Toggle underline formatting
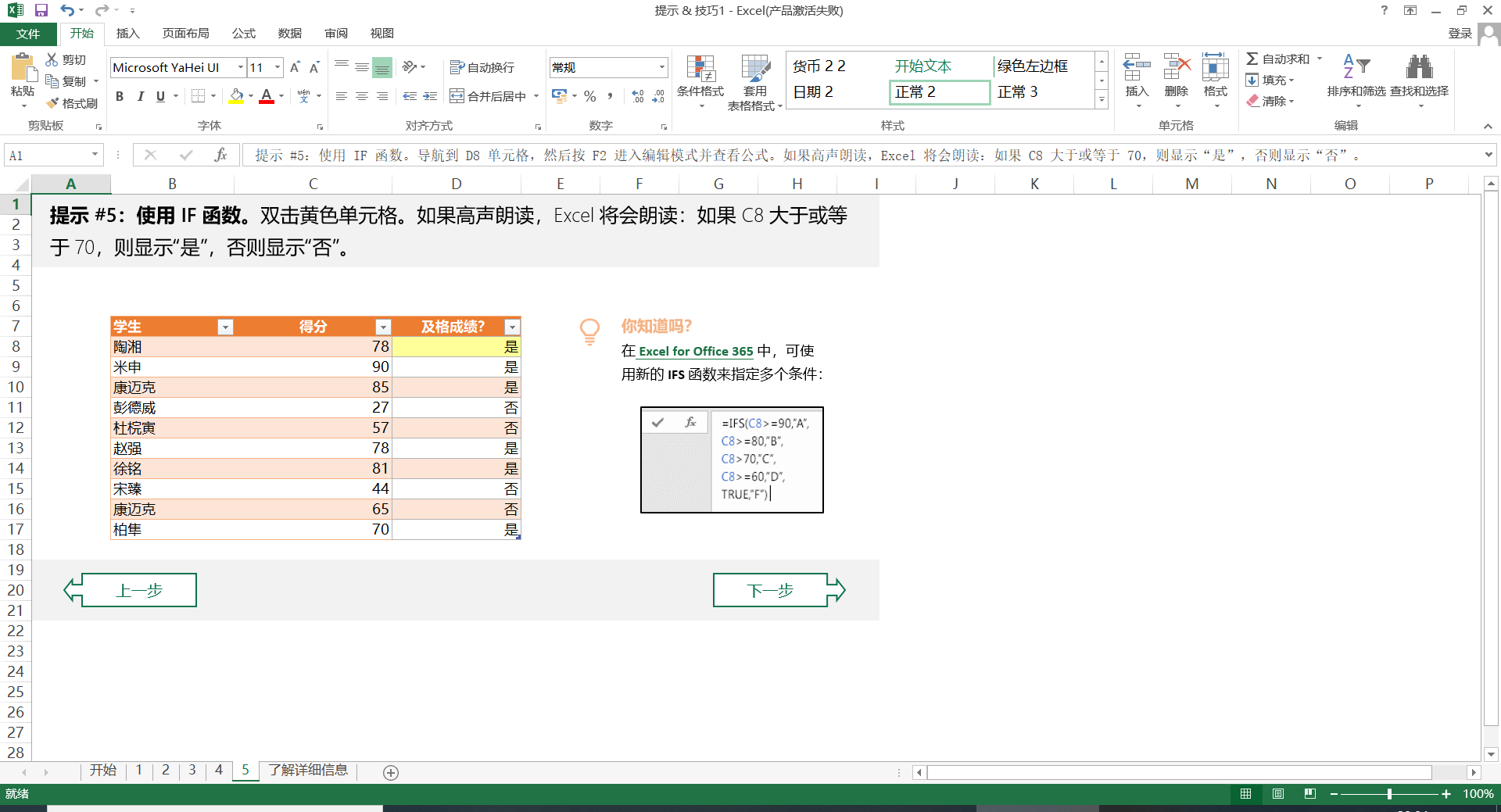The width and height of the screenshot is (1501, 812). tap(159, 96)
